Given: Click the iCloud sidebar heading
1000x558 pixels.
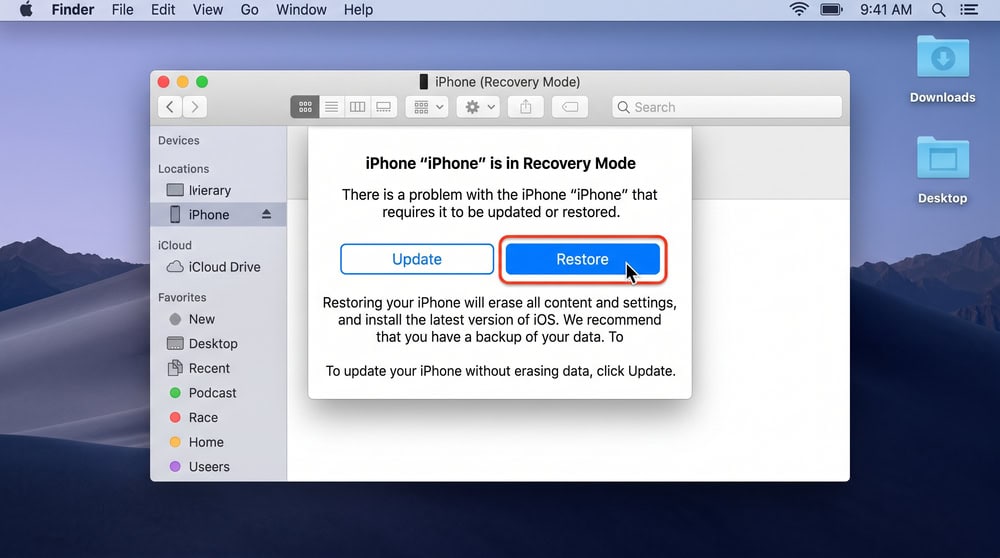Looking at the screenshot, I should (175, 246).
